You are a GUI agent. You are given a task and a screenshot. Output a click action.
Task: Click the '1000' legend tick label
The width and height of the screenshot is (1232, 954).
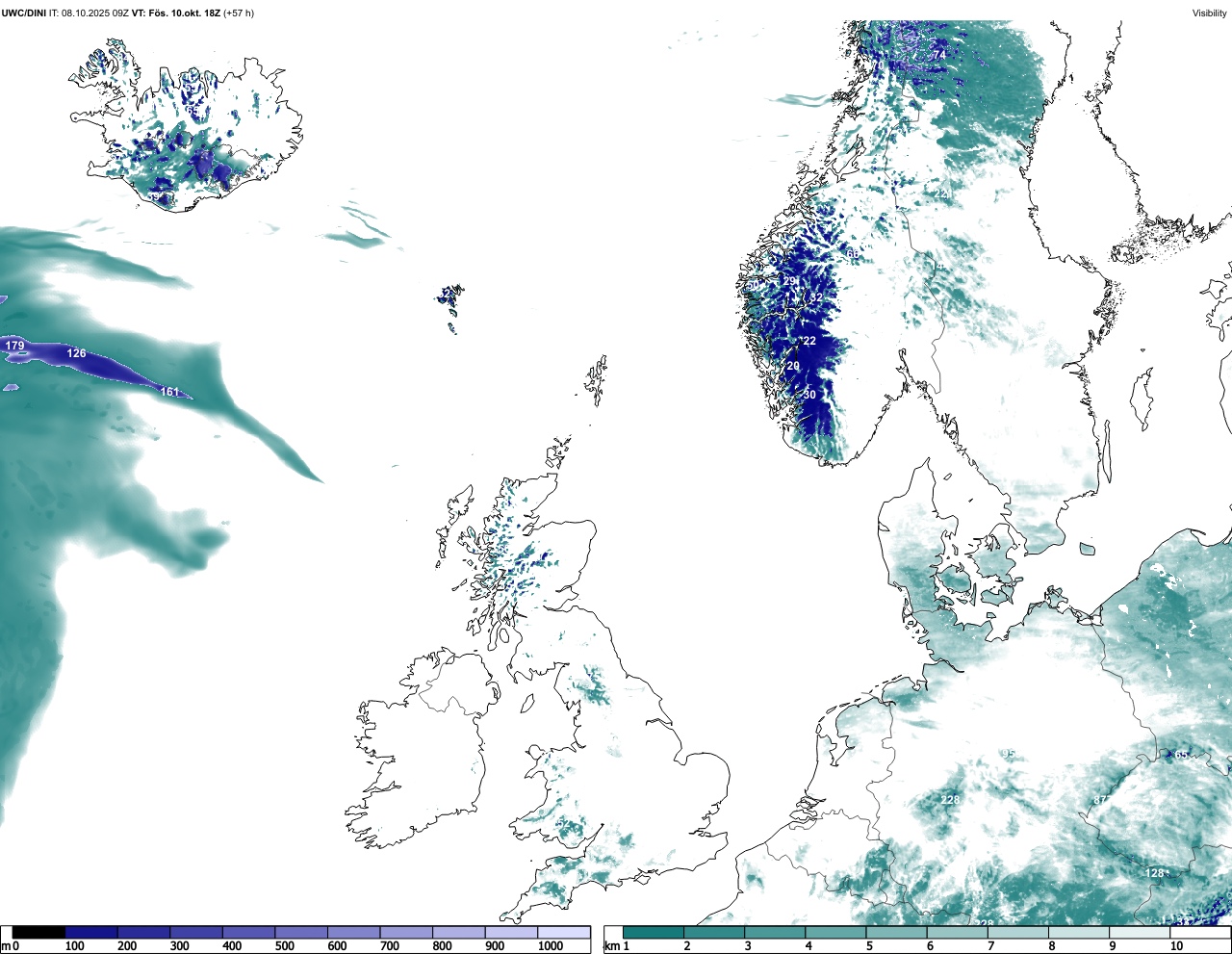[x=551, y=946]
